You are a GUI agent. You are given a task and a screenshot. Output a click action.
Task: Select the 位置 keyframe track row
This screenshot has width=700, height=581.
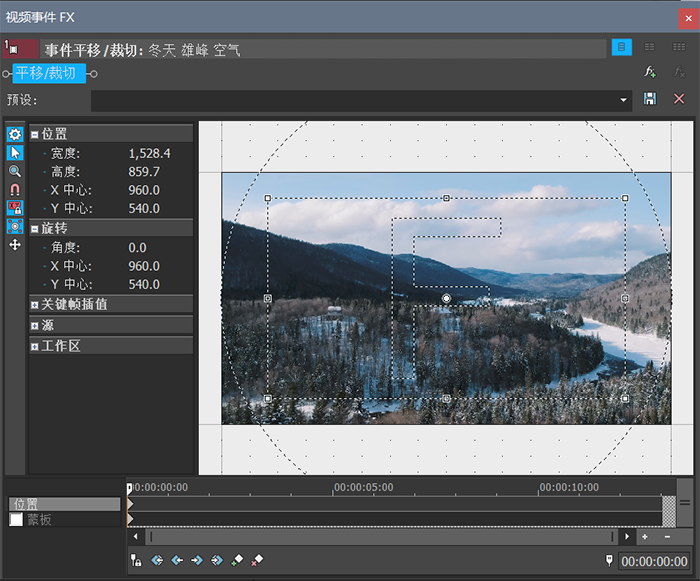click(x=64, y=504)
